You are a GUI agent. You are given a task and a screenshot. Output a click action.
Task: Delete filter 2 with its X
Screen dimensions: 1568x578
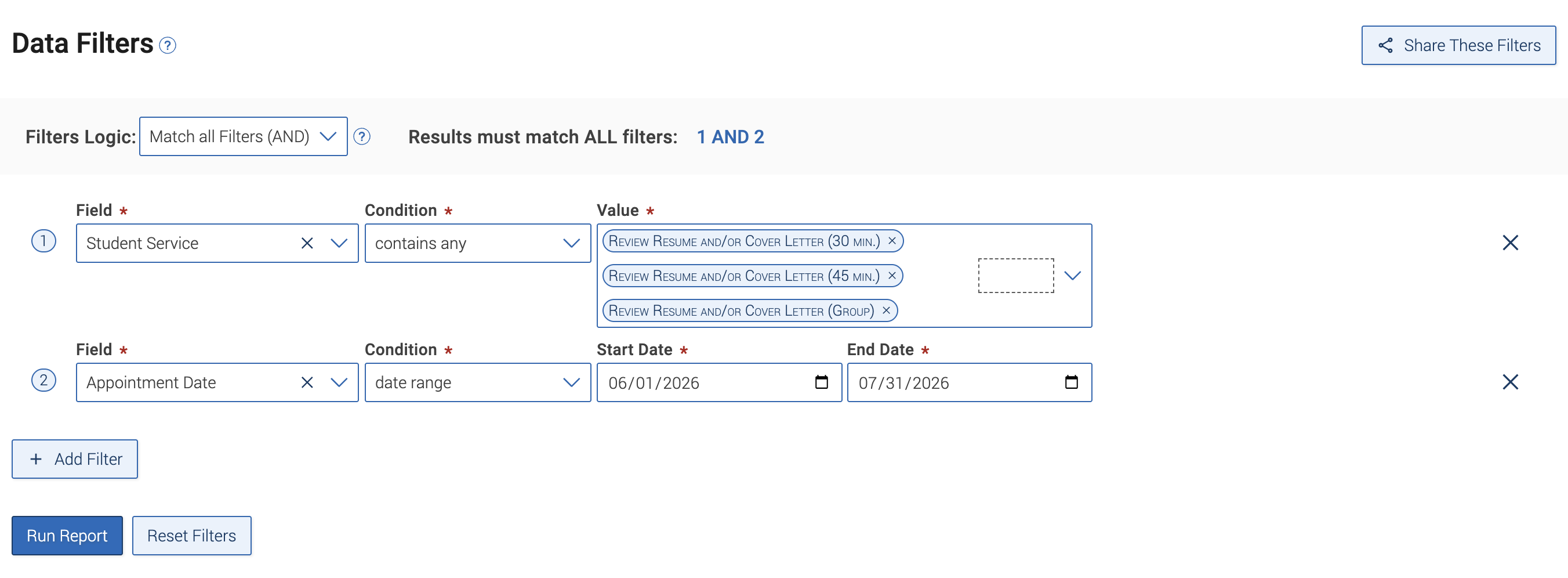point(1509,382)
